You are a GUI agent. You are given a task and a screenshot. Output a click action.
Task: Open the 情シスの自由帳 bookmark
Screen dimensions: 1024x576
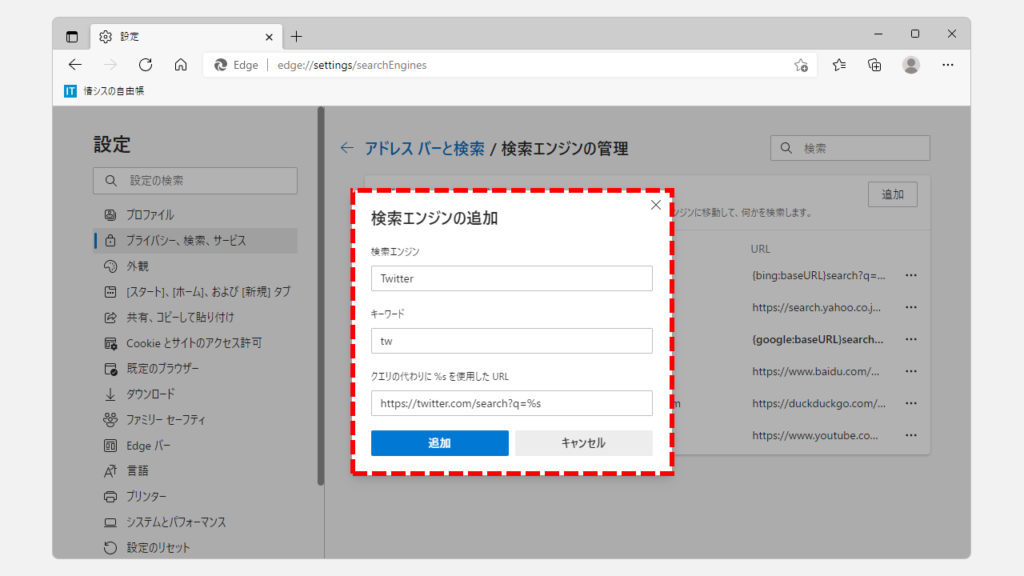(x=105, y=91)
